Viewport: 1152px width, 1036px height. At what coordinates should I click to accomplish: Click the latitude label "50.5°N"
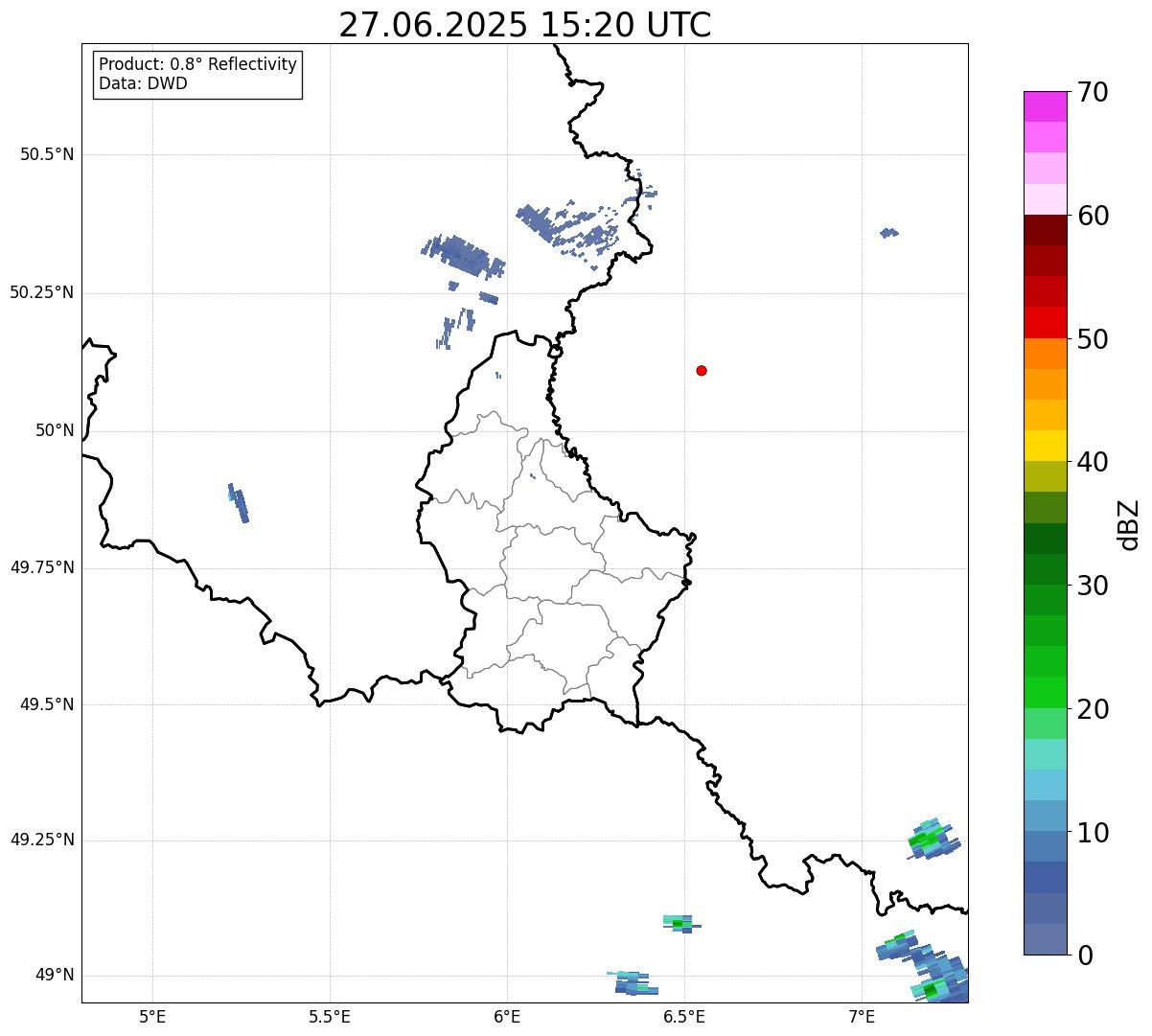(x=47, y=154)
